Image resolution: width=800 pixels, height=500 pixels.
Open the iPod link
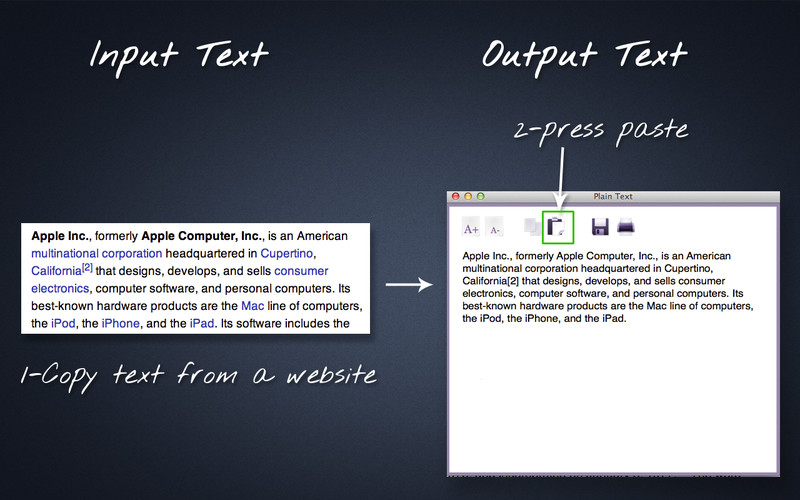pos(63,323)
